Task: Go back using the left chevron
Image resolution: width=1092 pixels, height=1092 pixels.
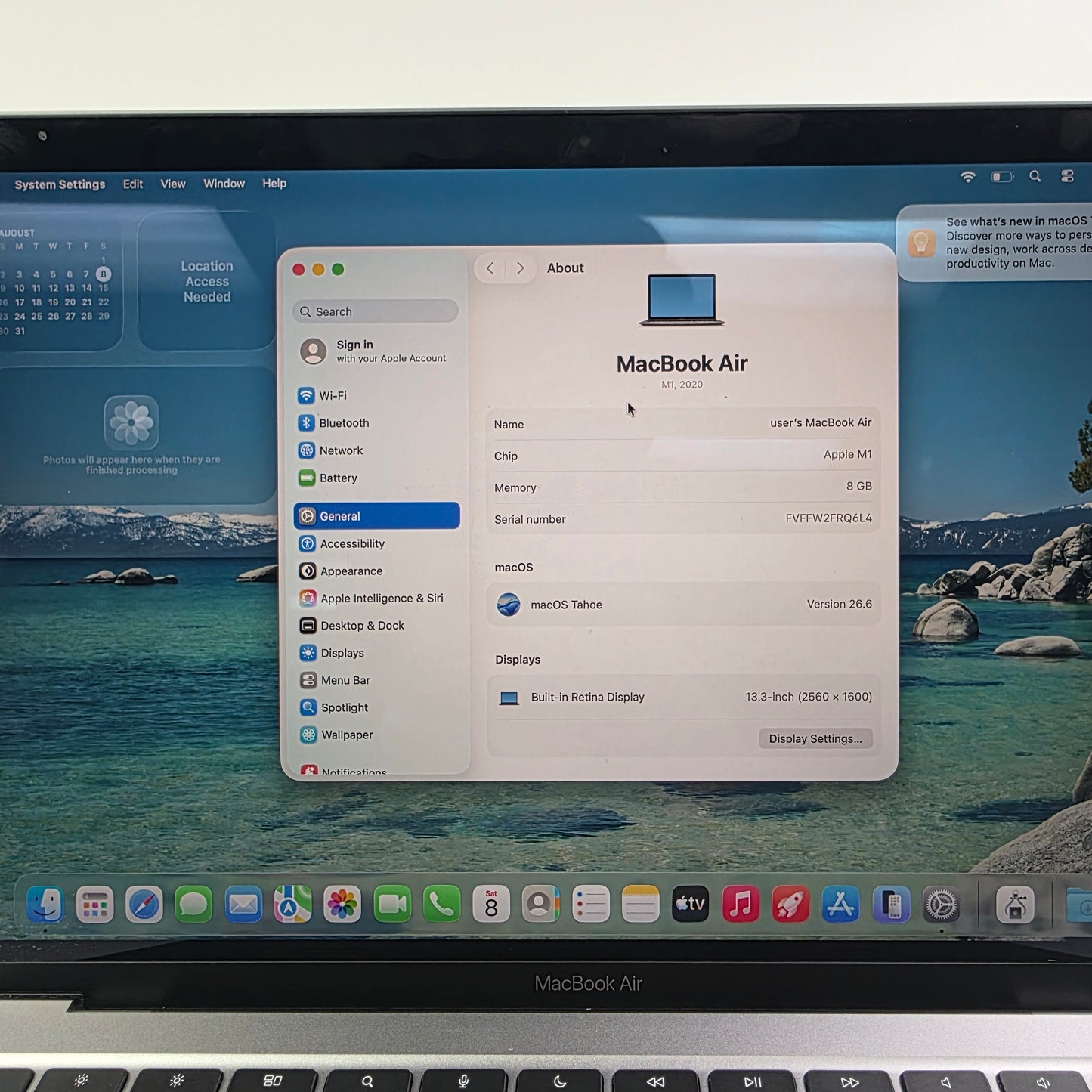Action: [490, 268]
